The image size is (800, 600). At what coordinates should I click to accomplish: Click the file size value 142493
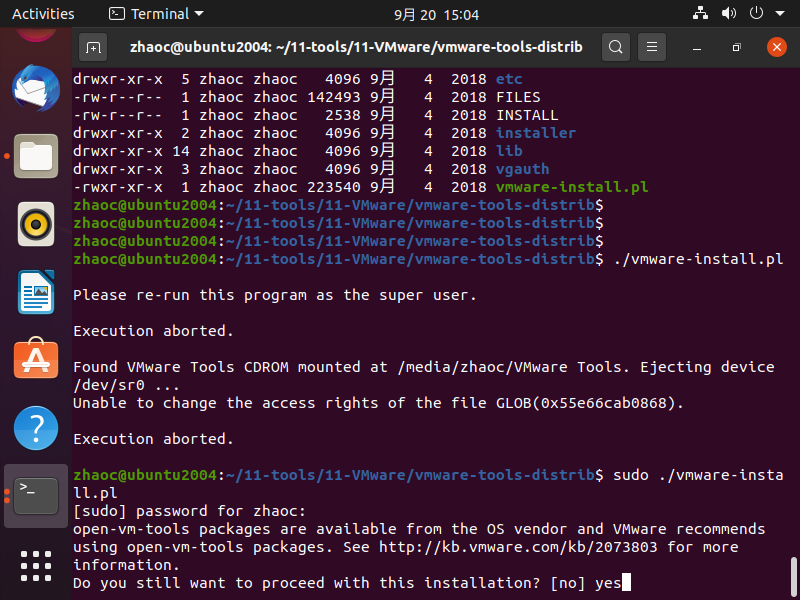click(334, 97)
